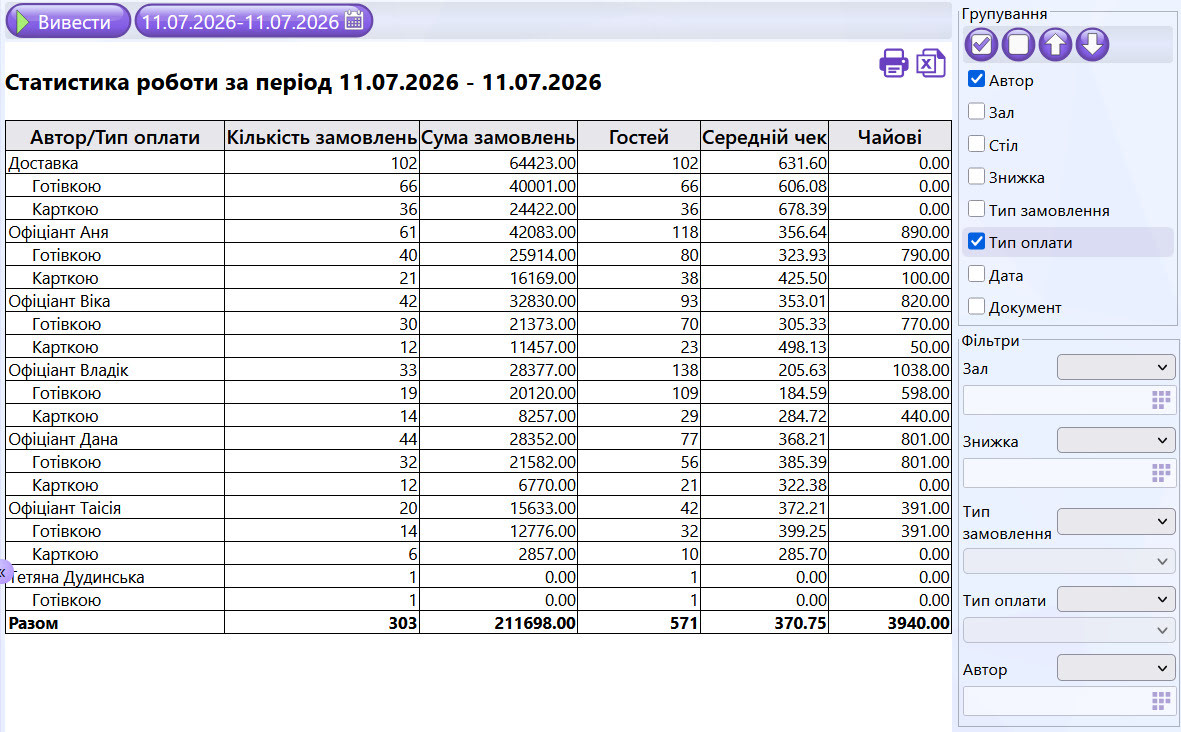The height and width of the screenshot is (732, 1181).
Task: Click the total sum 211698.00
Action: point(535,623)
